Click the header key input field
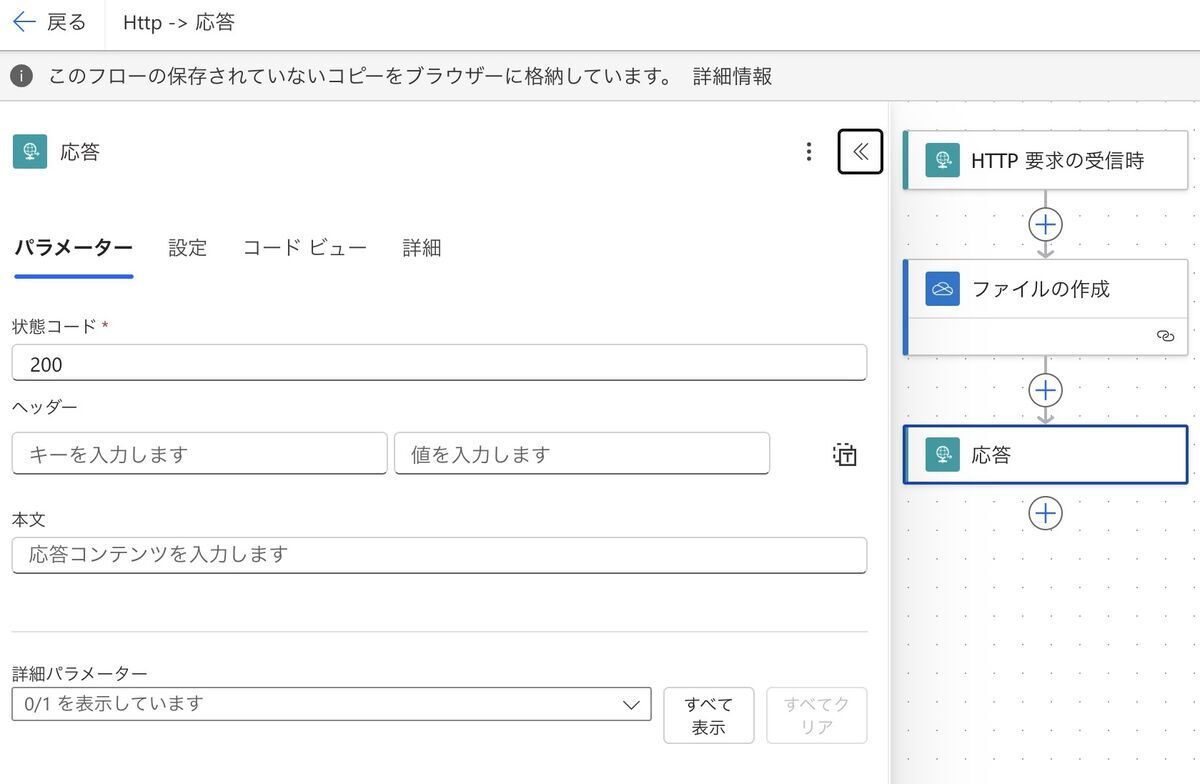The width and height of the screenshot is (1200, 784). click(199, 454)
